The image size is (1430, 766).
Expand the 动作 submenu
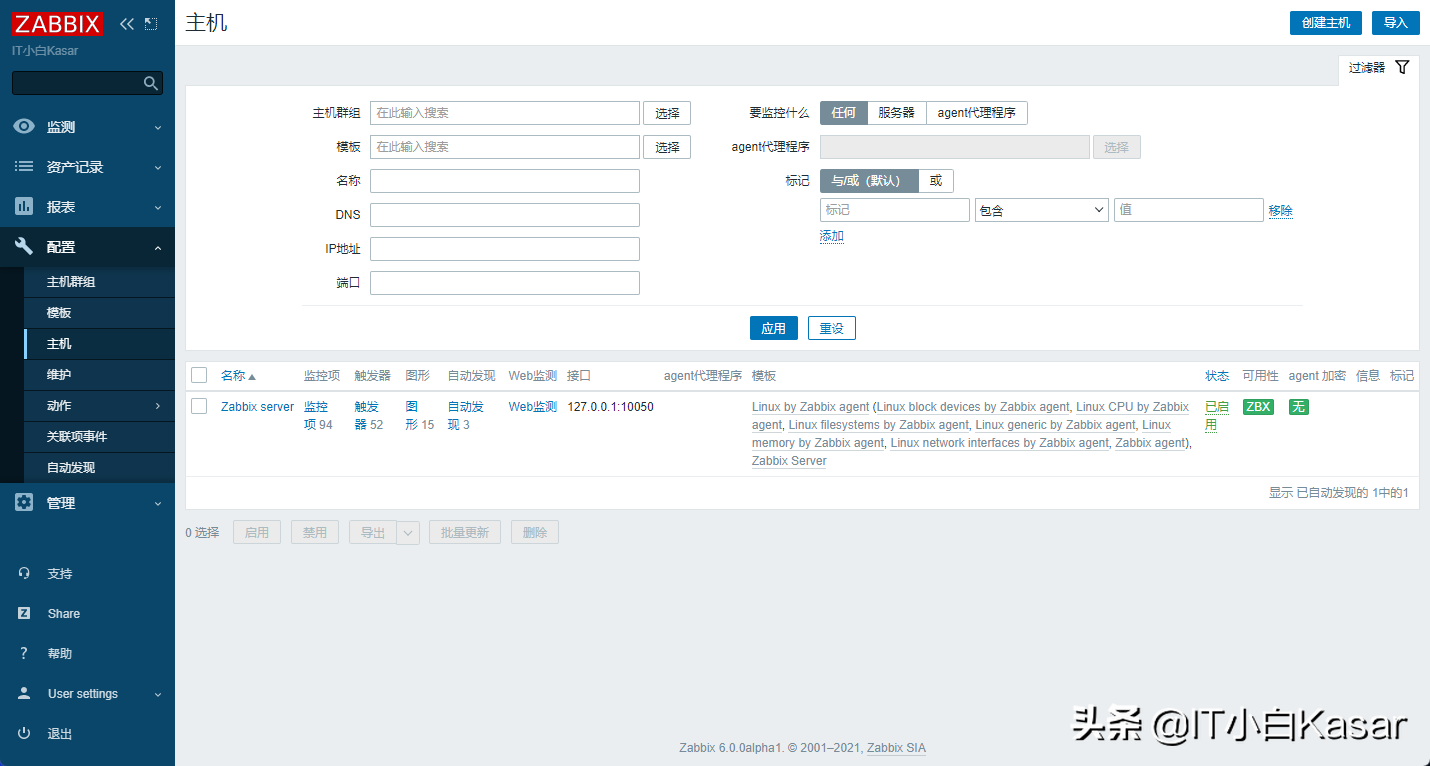click(99, 405)
